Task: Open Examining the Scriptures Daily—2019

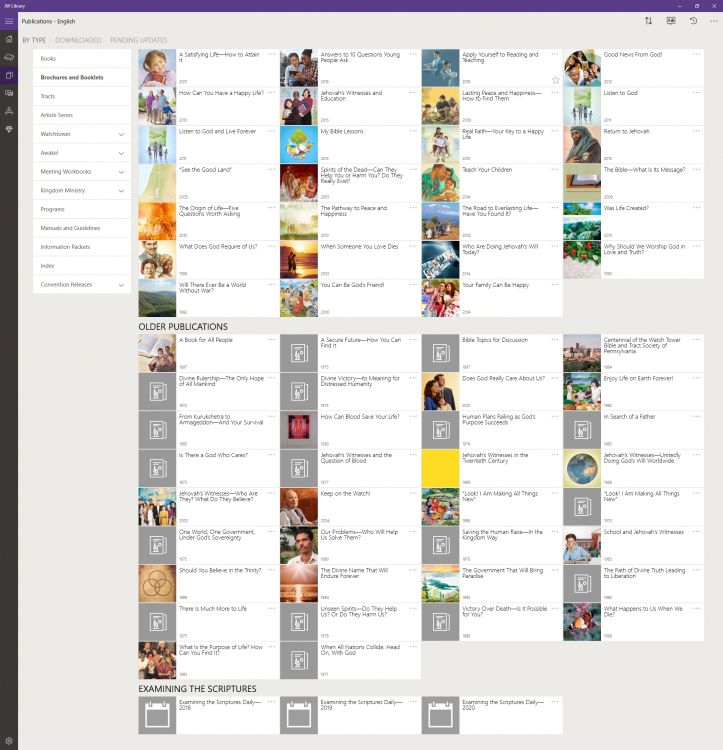Action: [x=350, y=715]
